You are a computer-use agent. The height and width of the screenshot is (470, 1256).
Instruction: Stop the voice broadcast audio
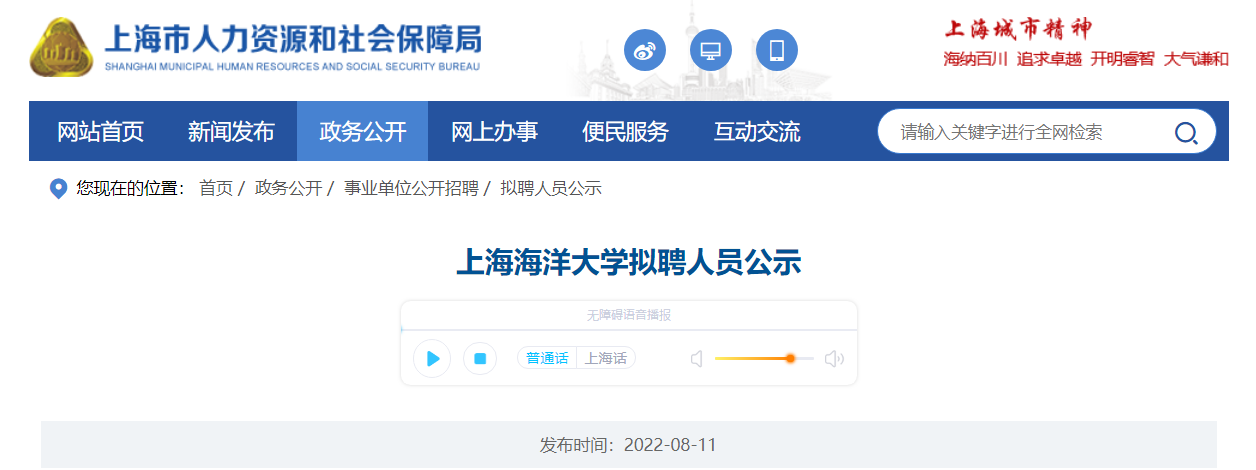coord(480,358)
